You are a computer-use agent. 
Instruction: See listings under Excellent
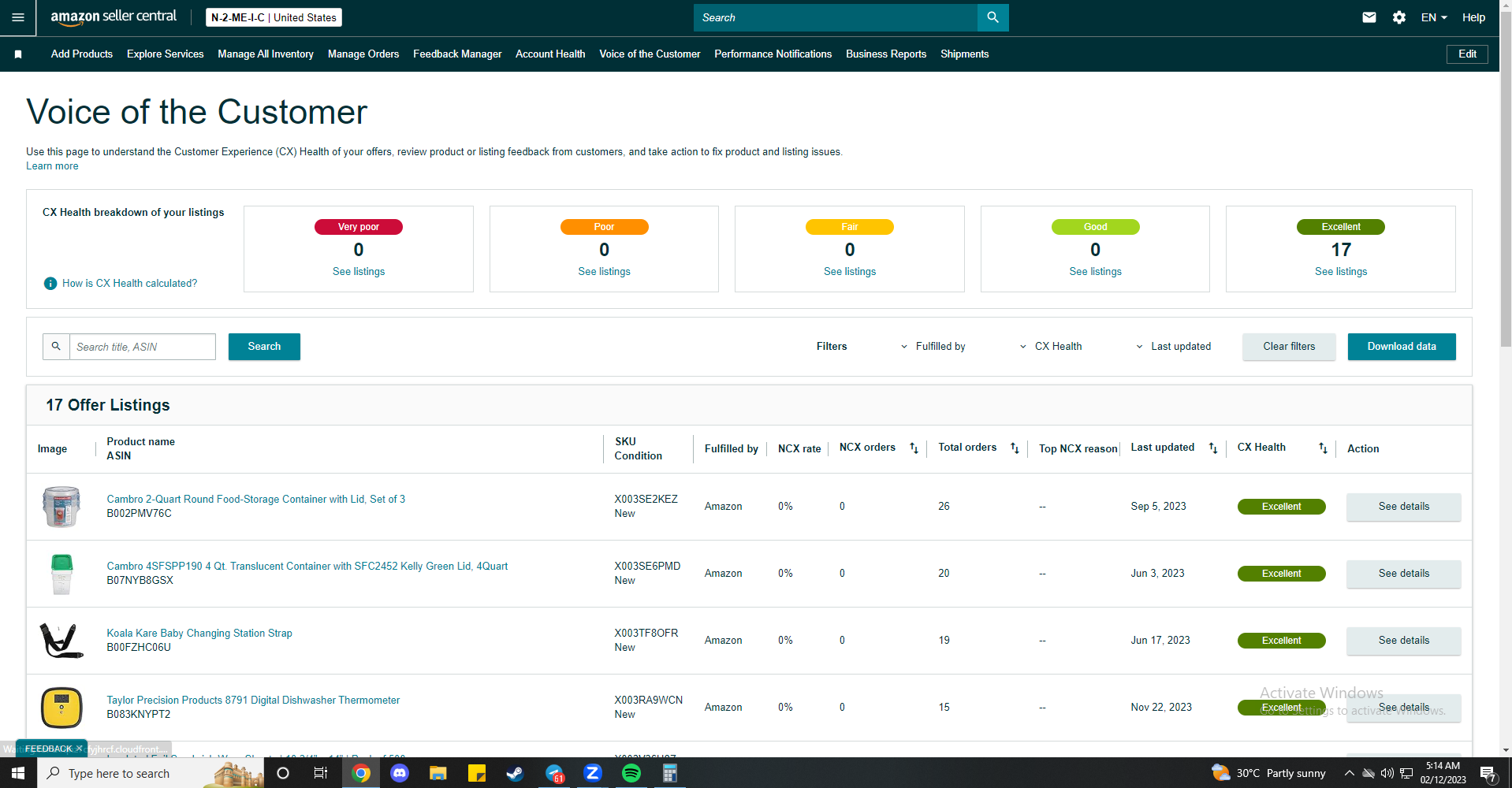(1341, 272)
